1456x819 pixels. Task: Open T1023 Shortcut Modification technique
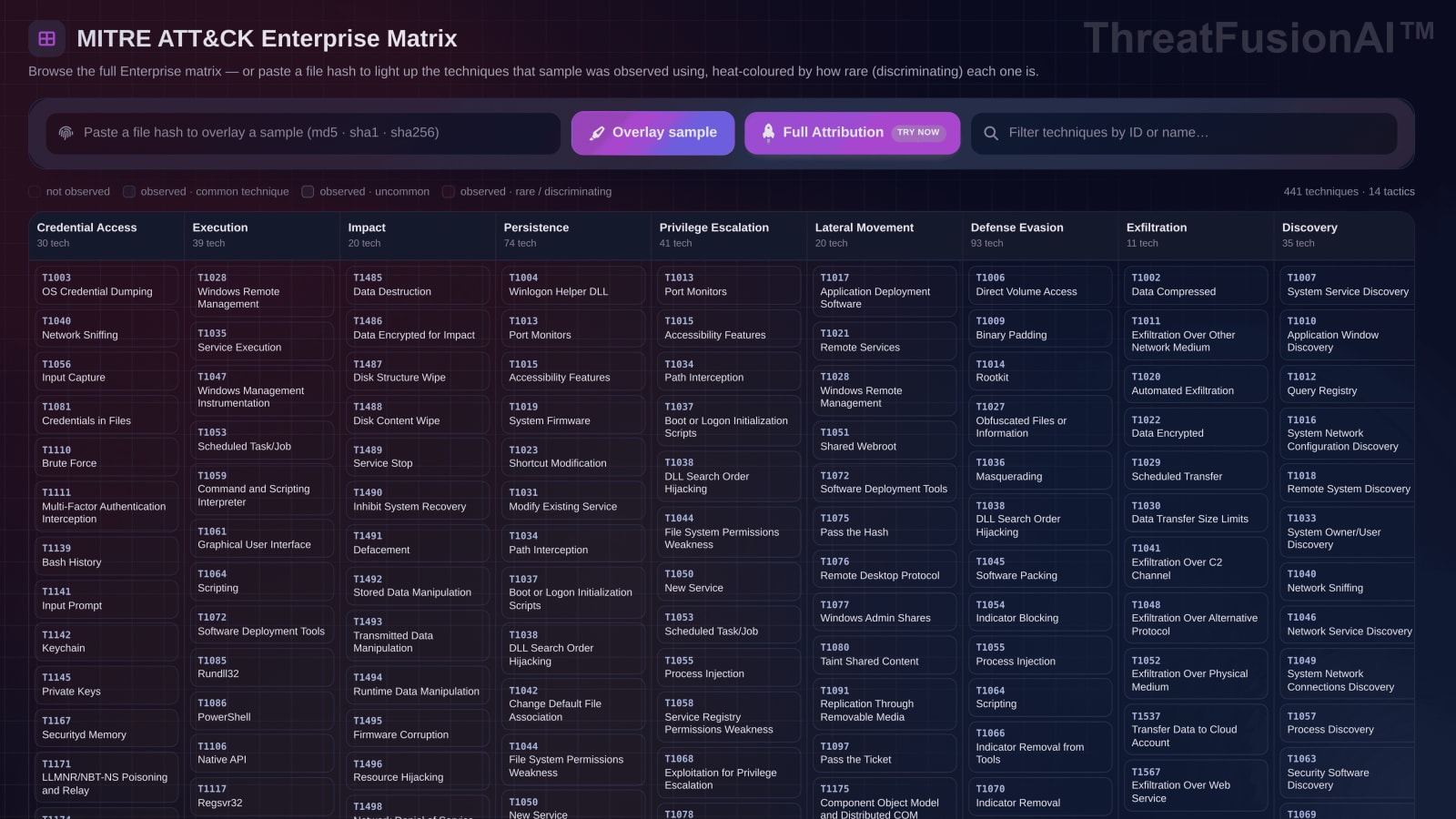click(573, 457)
